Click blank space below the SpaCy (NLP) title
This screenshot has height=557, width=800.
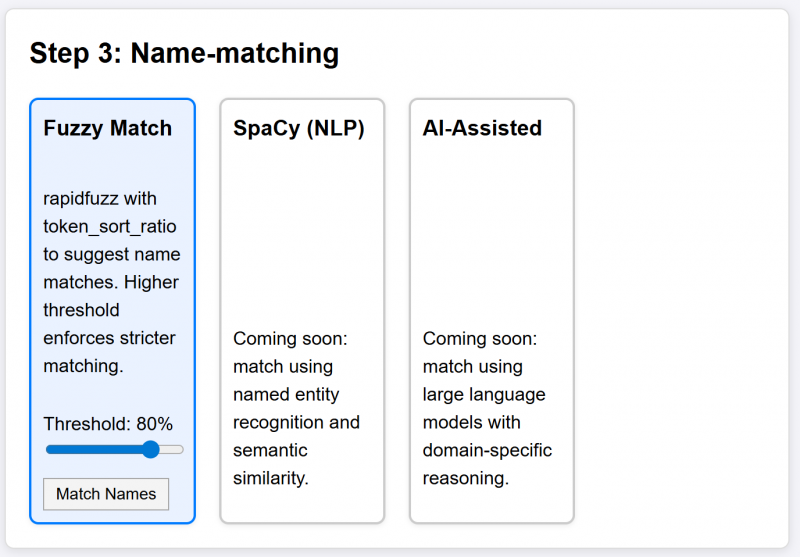click(301, 230)
